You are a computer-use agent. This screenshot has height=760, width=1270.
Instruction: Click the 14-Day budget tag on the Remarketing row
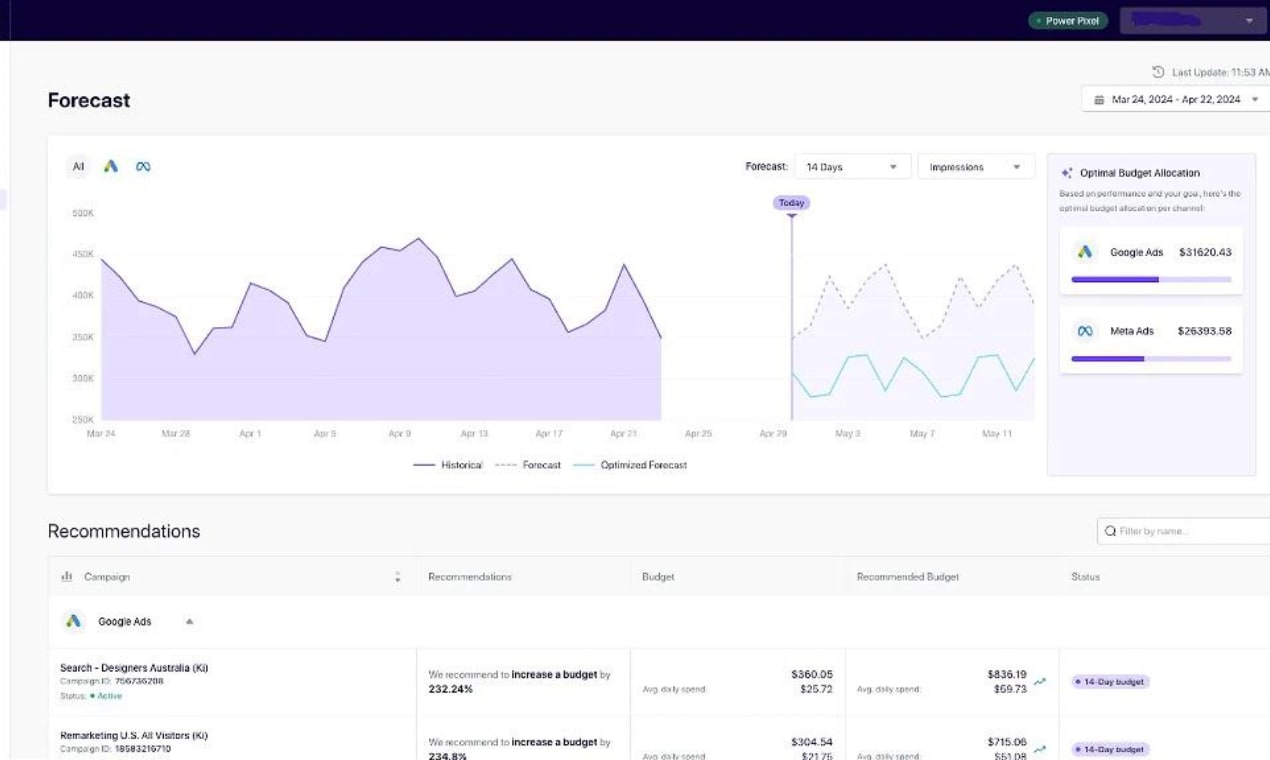point(1110,749)
